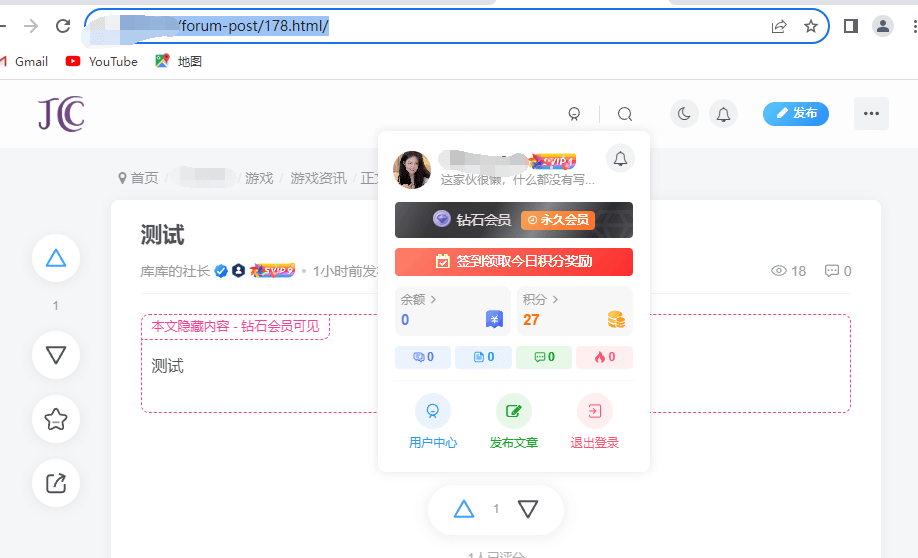Open notification bell inside the user popup
This screenshot has width=918, height=558.
coord(620,159)
